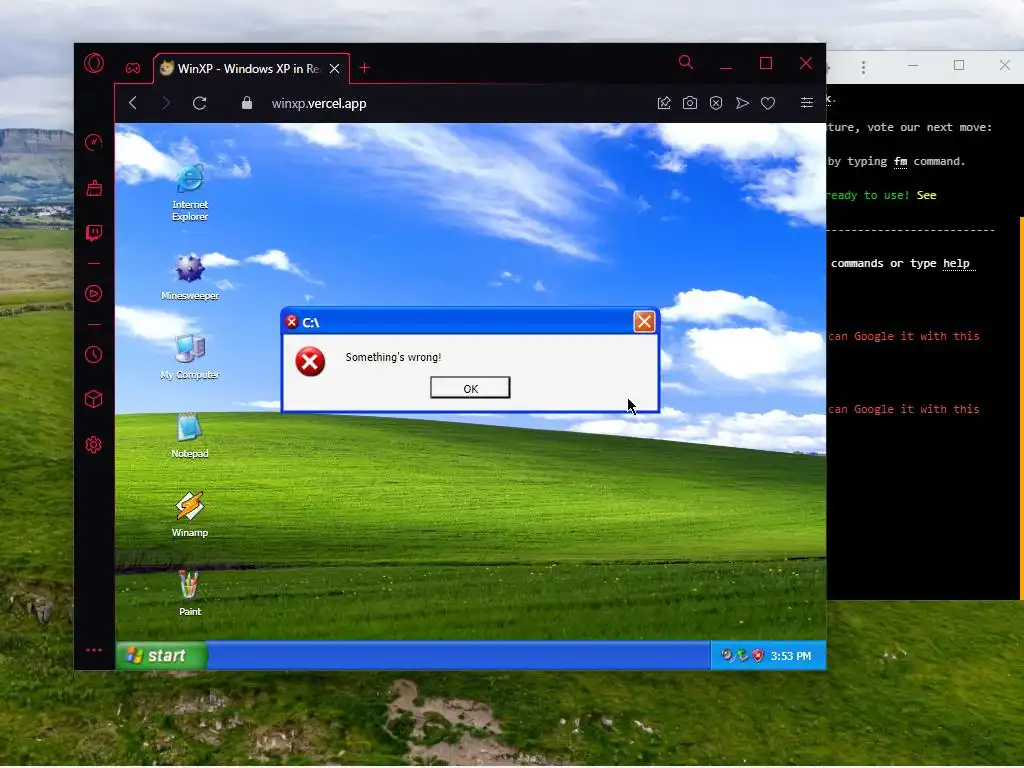Open Extensions cube in sidebar
The width and height of the screenshot is (1024, 768).
tap(94, 399)
